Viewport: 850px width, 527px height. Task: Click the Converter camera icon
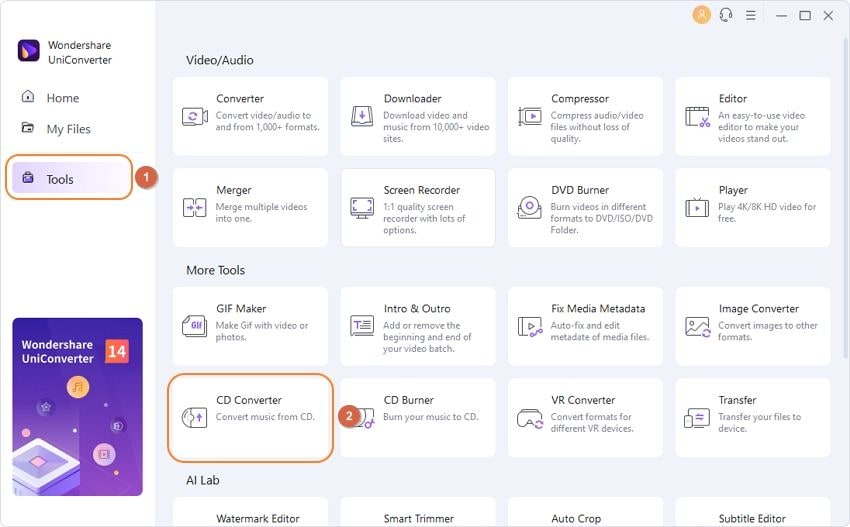tap(195, 117)
